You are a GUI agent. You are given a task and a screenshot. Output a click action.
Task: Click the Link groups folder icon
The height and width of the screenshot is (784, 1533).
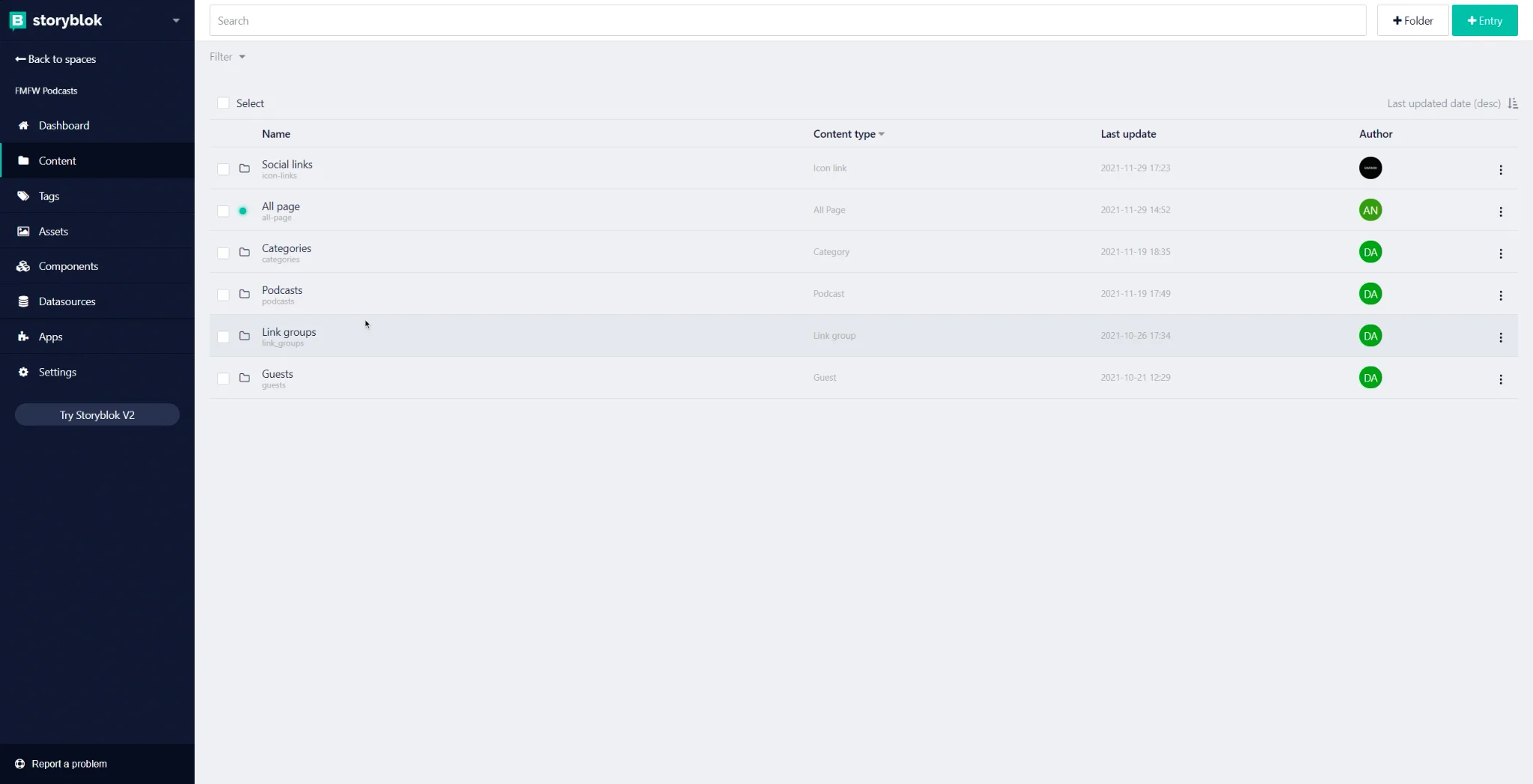click(x=244, y=336)
